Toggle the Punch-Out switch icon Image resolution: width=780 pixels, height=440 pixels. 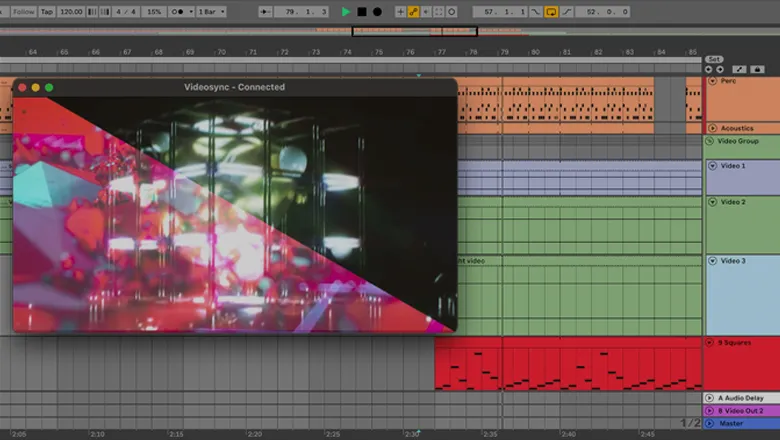click(x=567, y=11)
